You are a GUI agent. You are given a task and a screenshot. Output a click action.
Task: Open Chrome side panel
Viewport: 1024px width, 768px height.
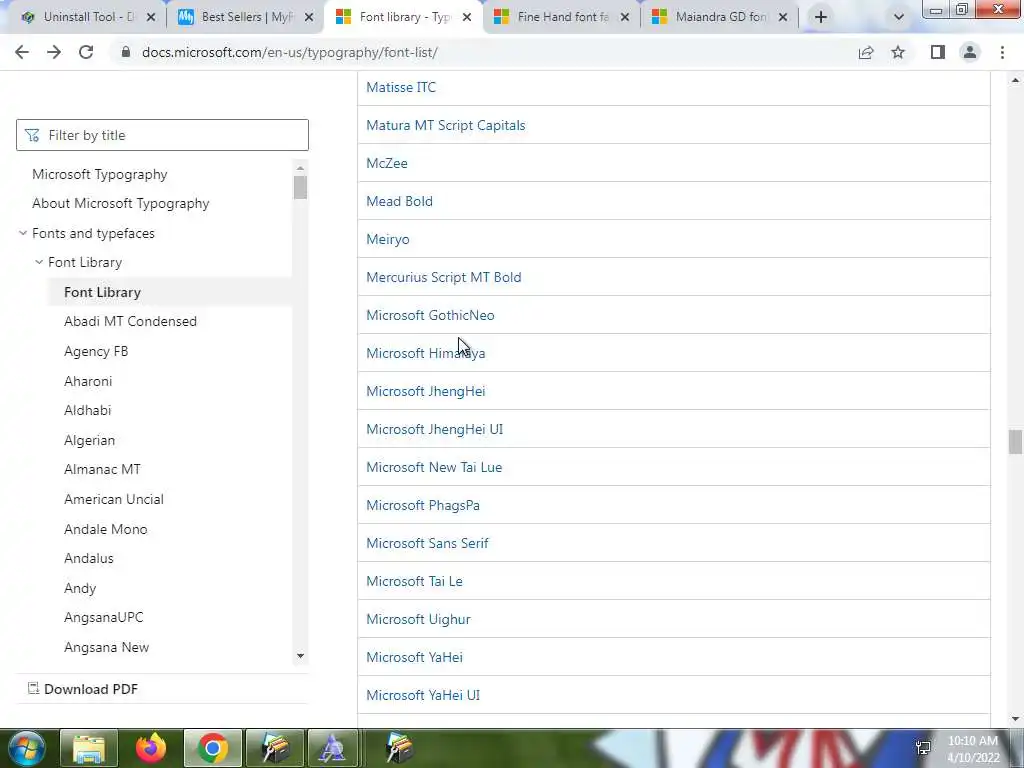click(x=938, y=52)
